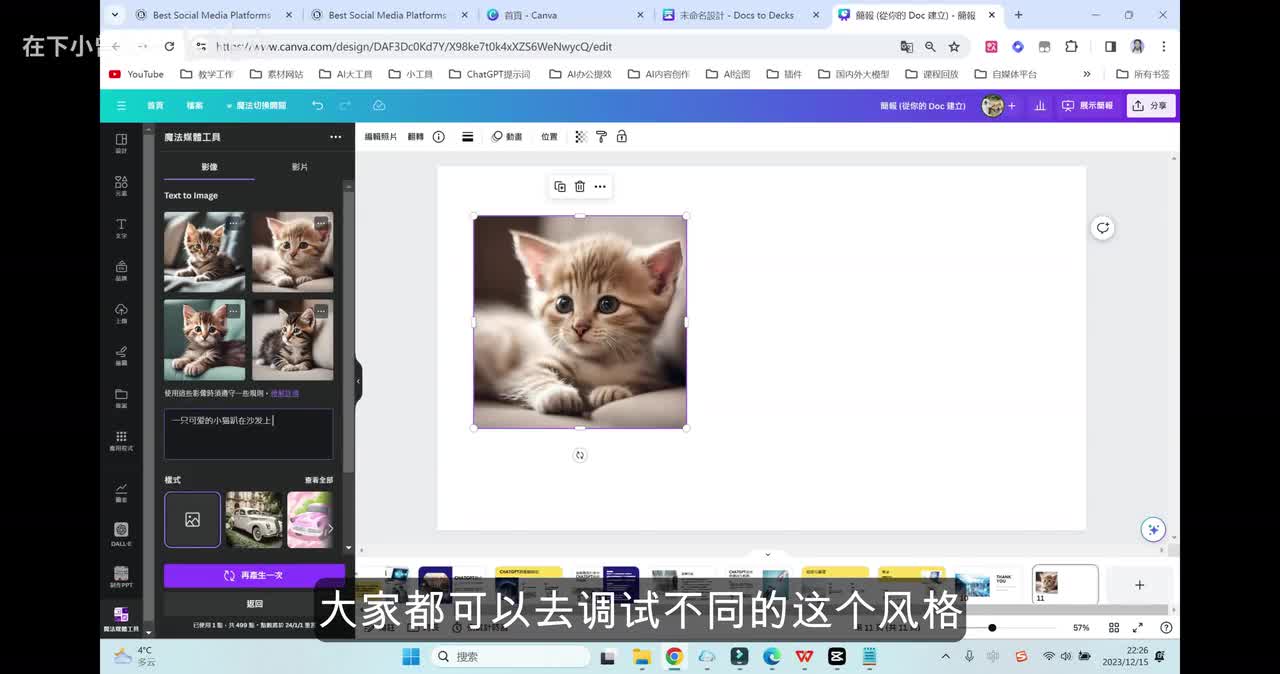Open the DALL·E app in sidebar
Viewport: 1280px width, 674px height.
[x=121, y=533]
